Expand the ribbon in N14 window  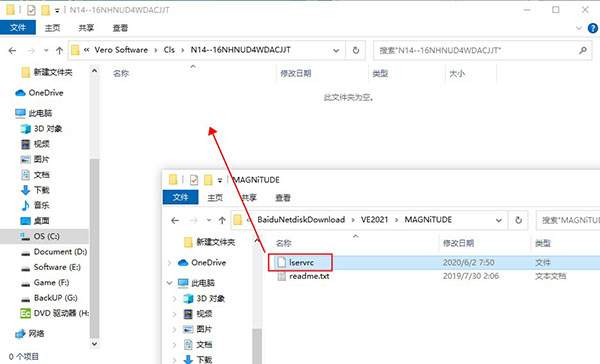[579, 28]
